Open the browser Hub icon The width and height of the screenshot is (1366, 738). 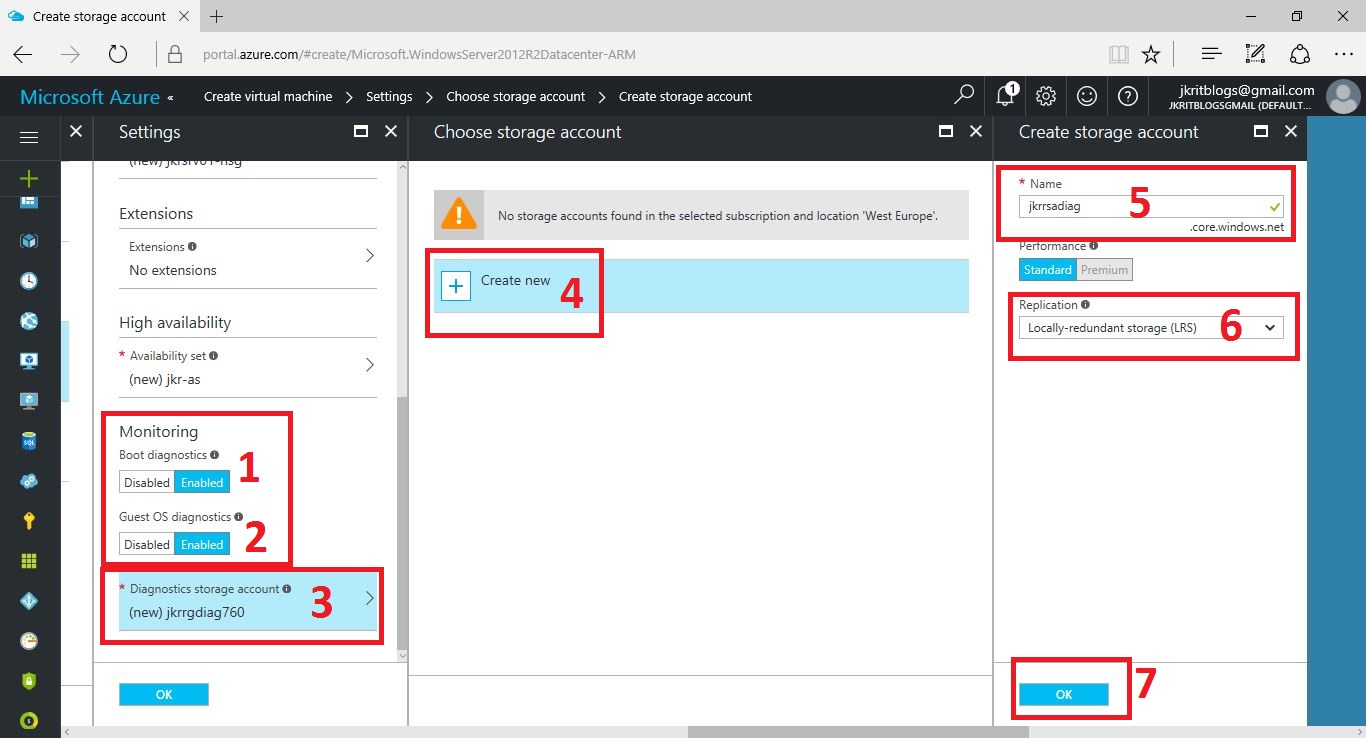tap(1211, 54)
